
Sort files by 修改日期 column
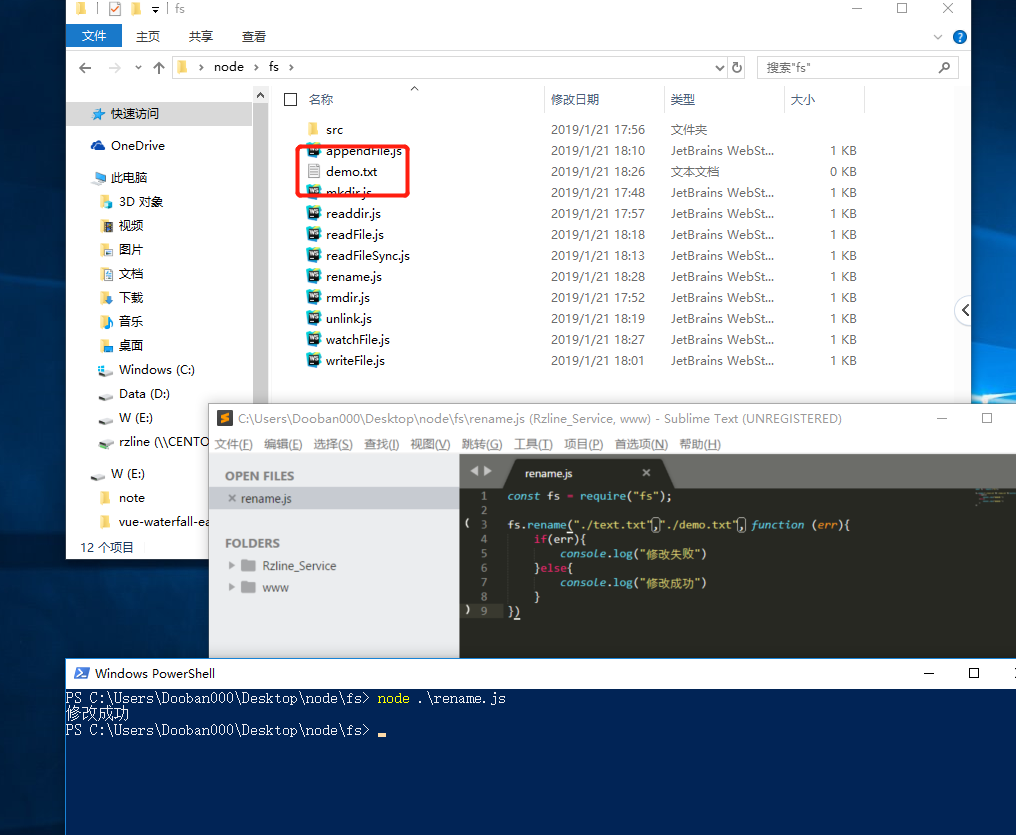575,99
